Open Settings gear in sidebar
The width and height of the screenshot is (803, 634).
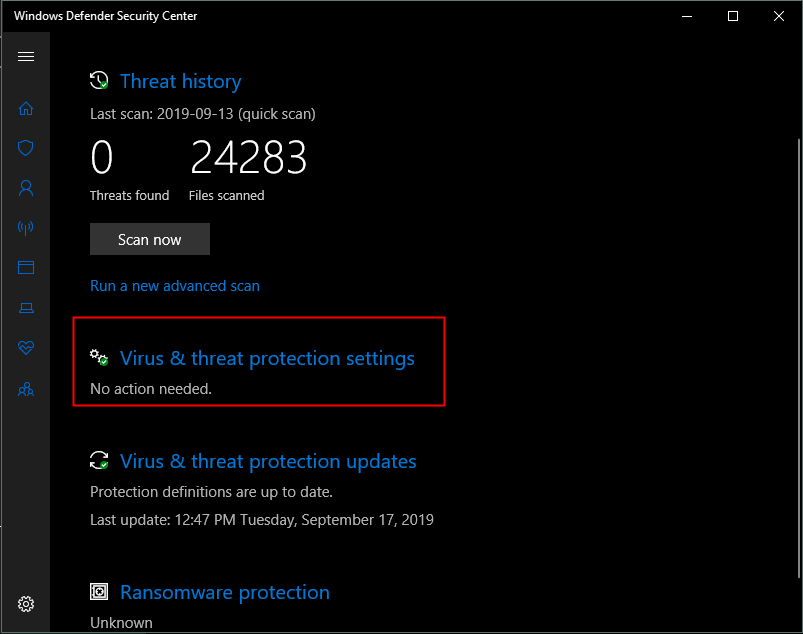pos(26,604)
